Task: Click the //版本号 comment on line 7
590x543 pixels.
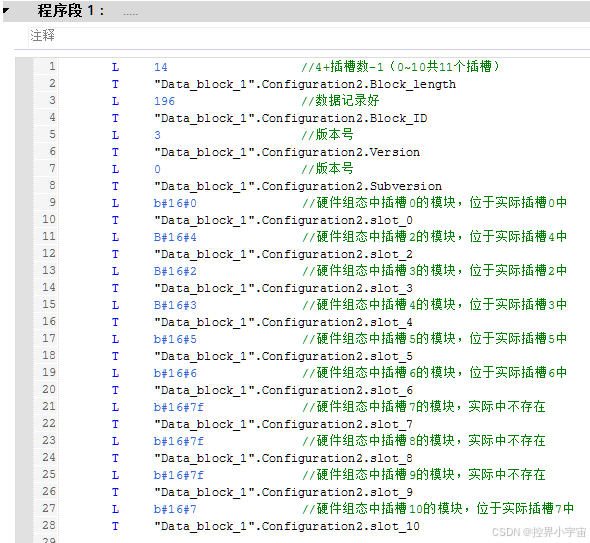Action: (x=327, y=168)
